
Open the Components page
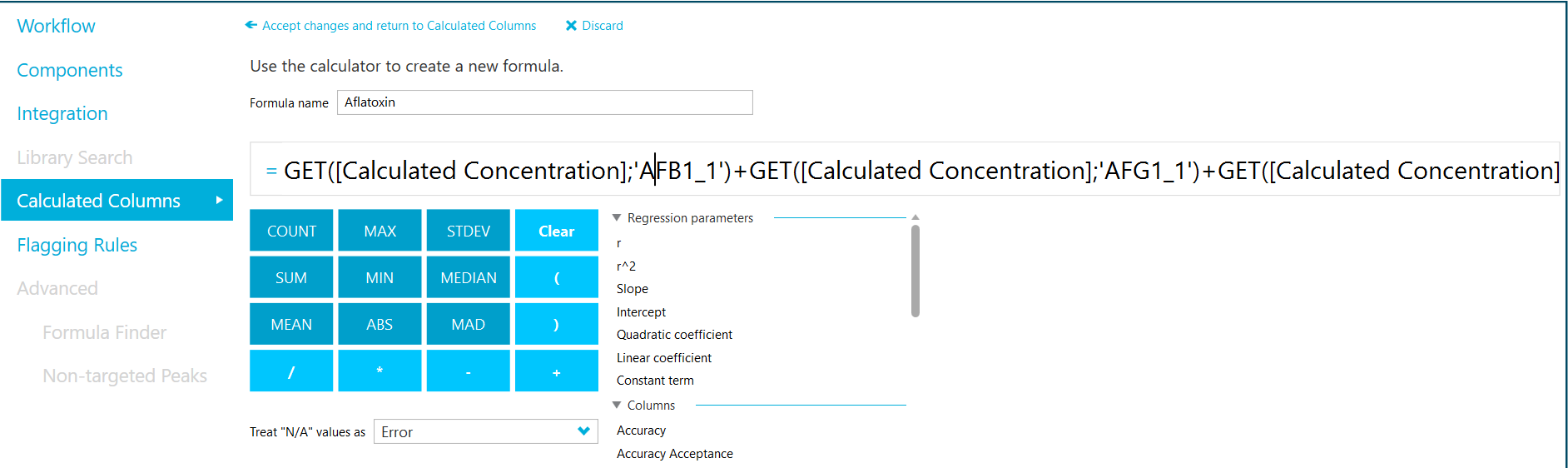pos(70,70)
